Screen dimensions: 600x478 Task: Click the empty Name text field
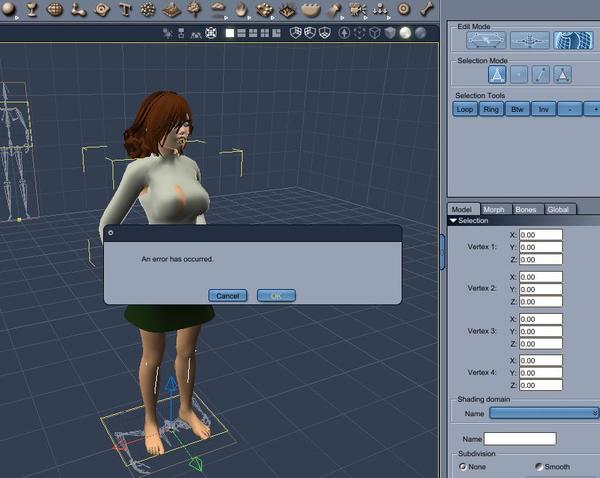tap(520, 439)
